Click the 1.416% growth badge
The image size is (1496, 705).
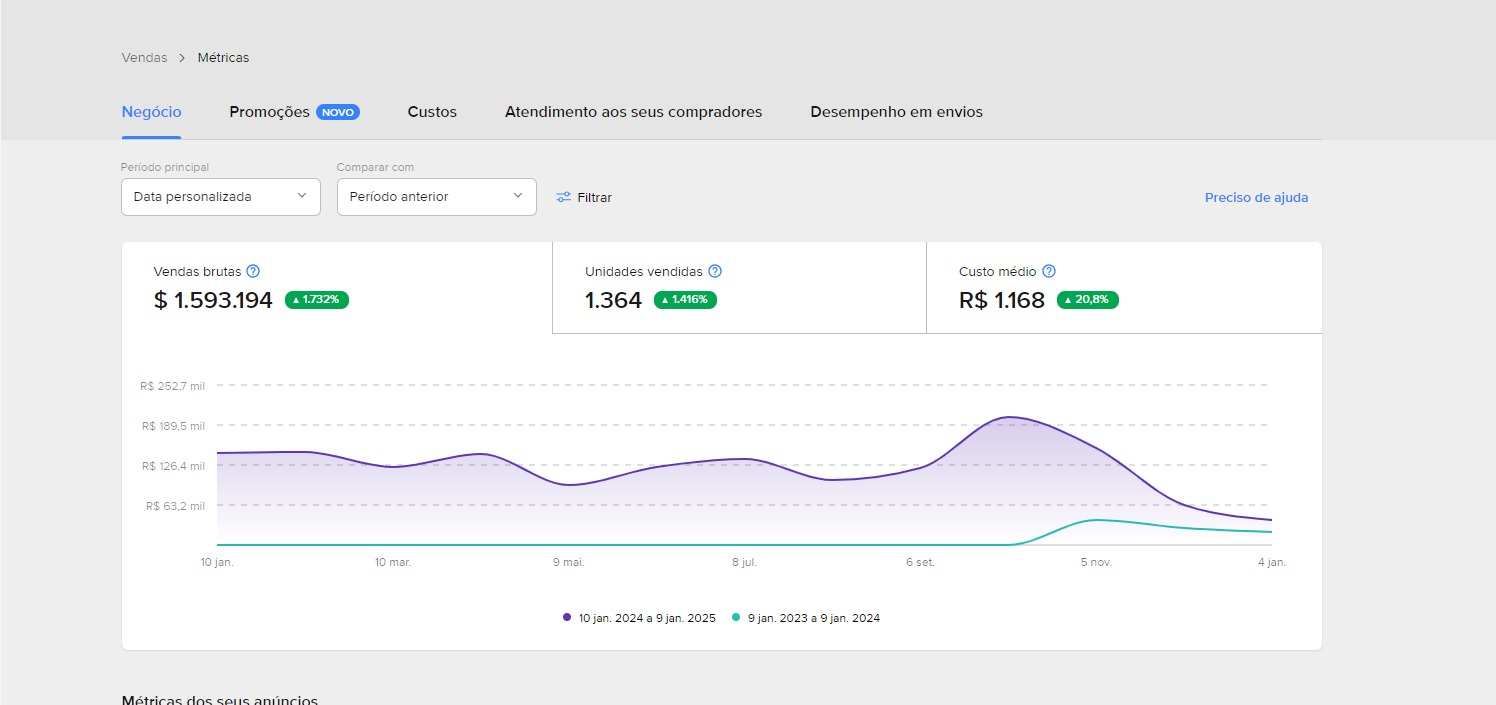click(x=685, y=300)
